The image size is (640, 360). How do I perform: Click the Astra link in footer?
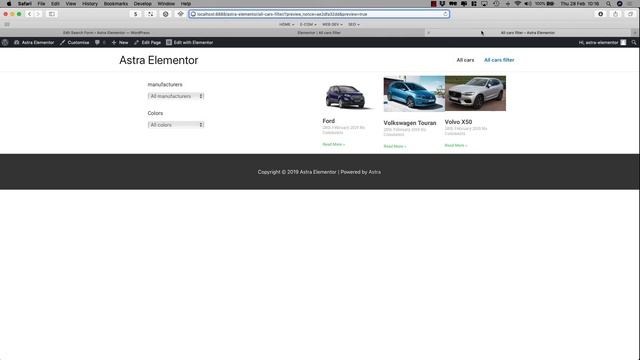click(x=375, y=172)
